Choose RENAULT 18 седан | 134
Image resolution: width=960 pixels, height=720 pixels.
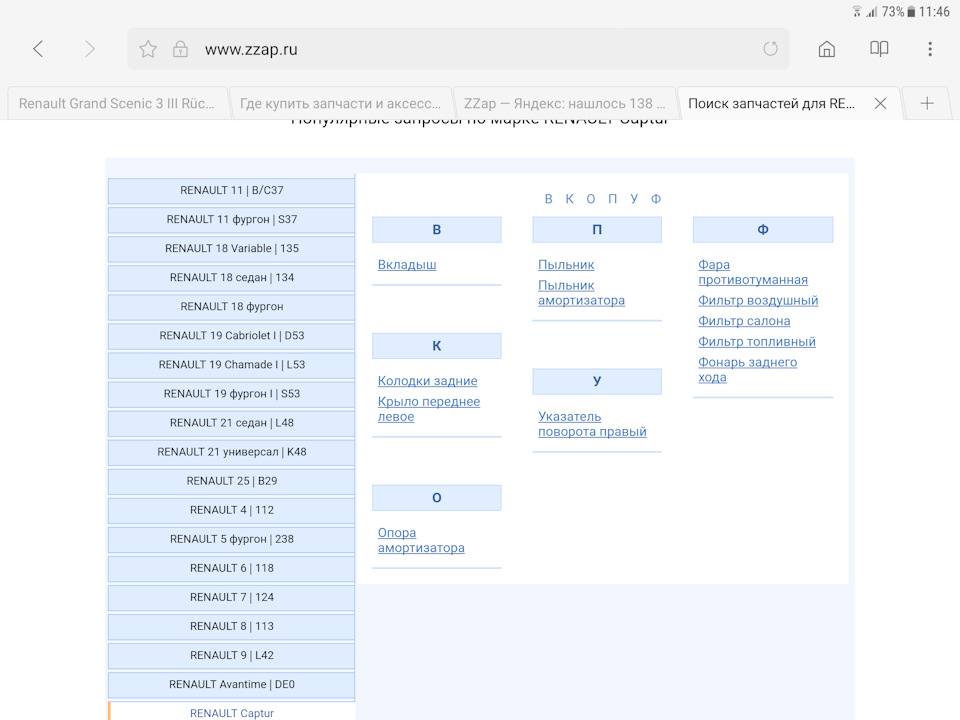point(231,277)
